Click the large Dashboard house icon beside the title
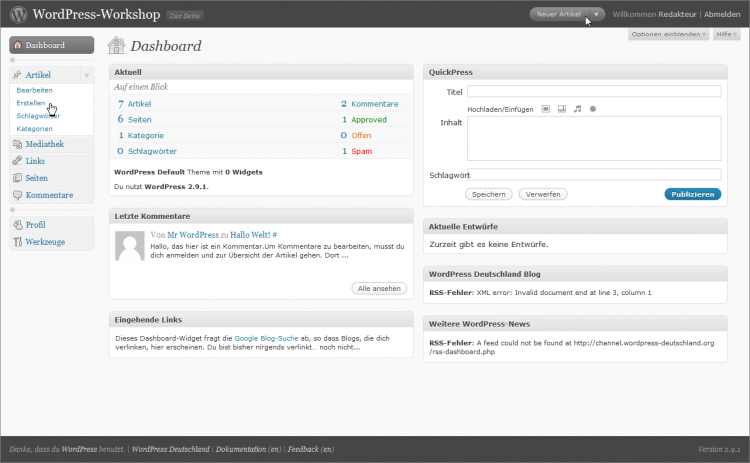This screenshot has height=463, width=750. 116,45
